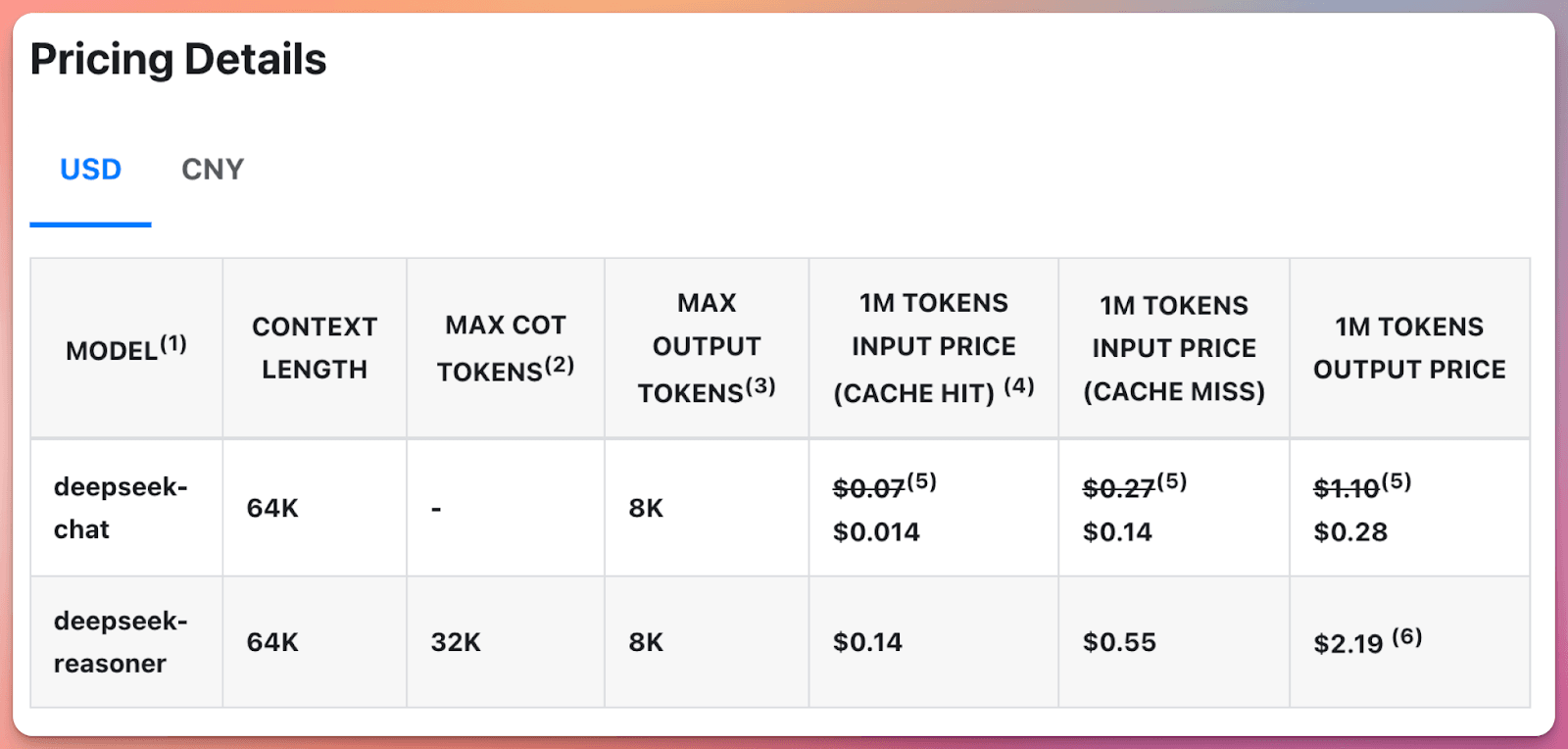This screenshot has height=749, width=1568.
Task: Switch to the CNY pricing tab
Action: [x=211, y=169]
